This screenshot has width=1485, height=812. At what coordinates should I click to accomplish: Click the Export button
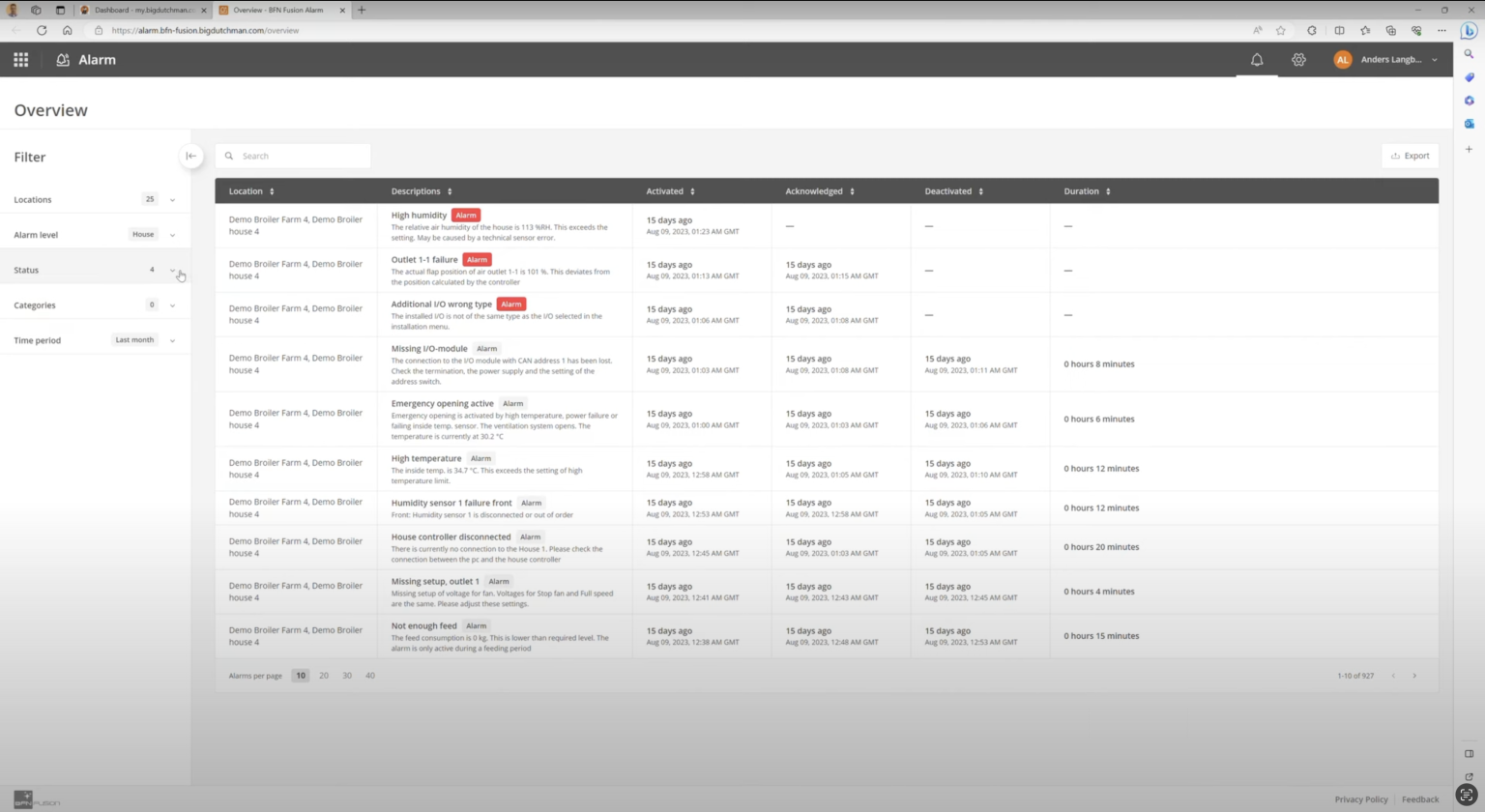click(1410, 156)
